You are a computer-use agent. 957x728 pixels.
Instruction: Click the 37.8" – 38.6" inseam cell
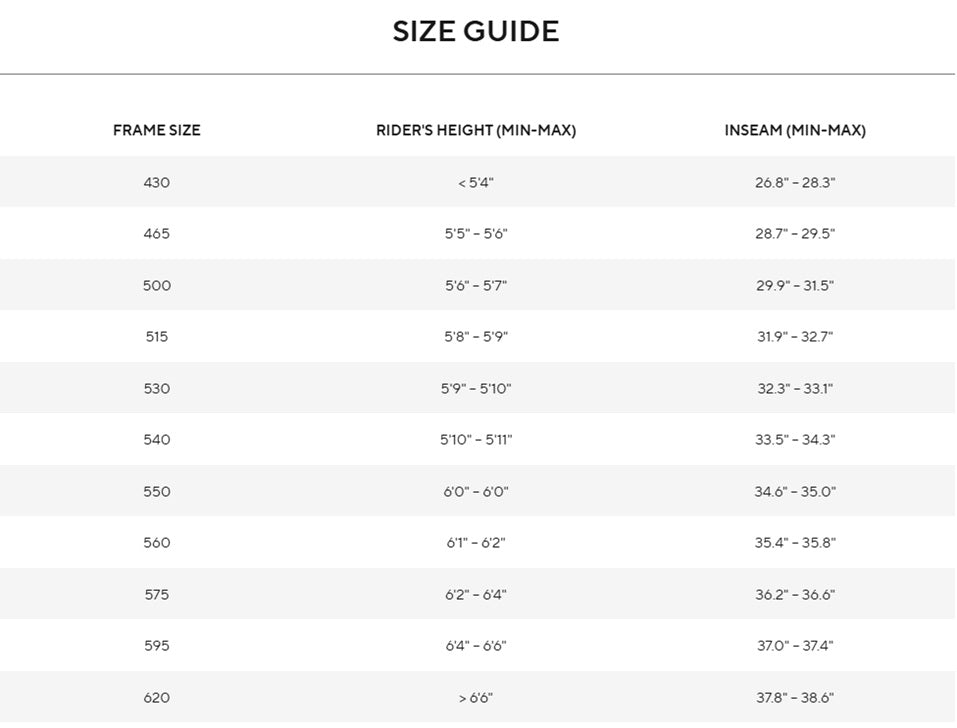click(795, 697)
